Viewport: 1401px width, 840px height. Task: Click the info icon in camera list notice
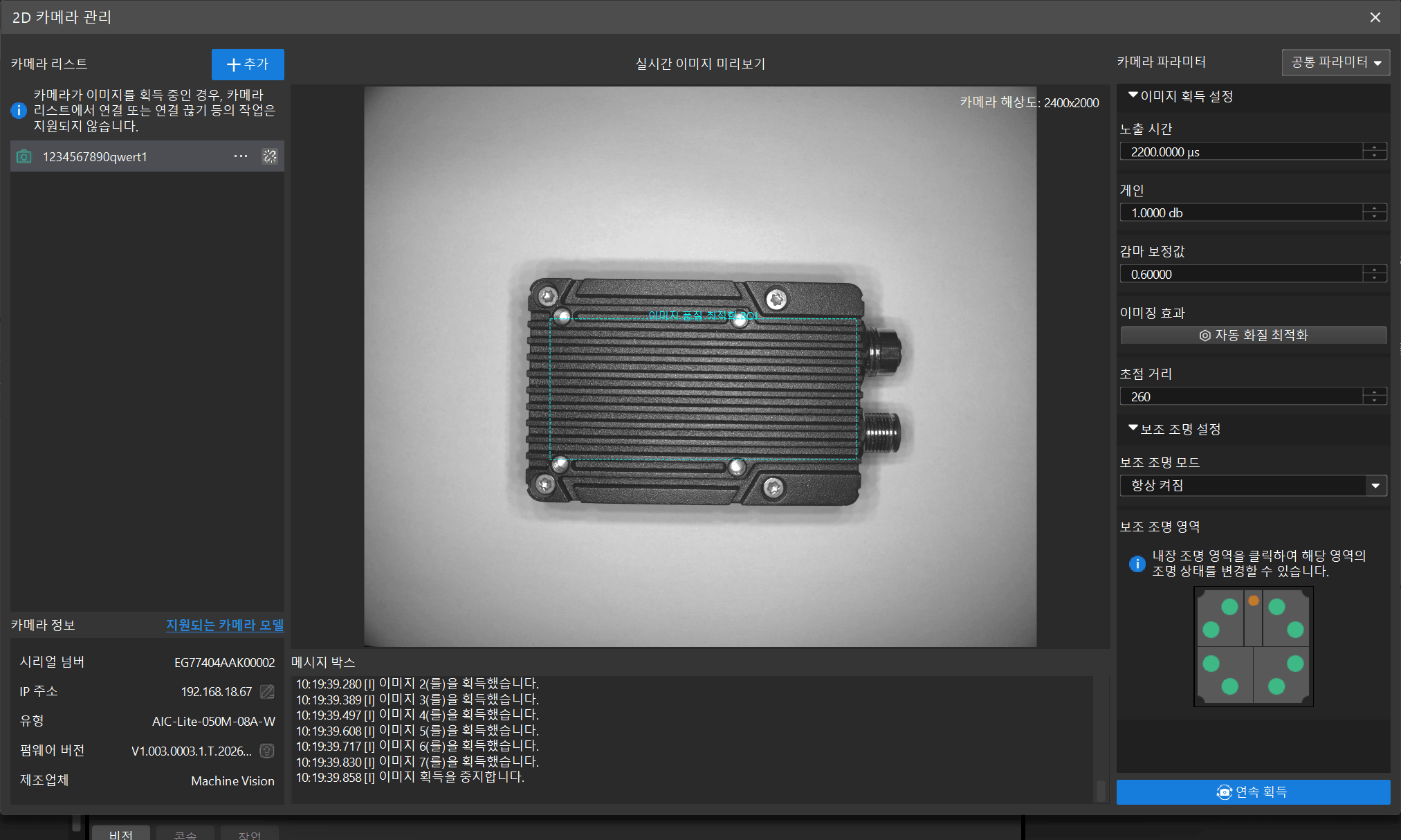pyautogui.click(x=19, y=110)
